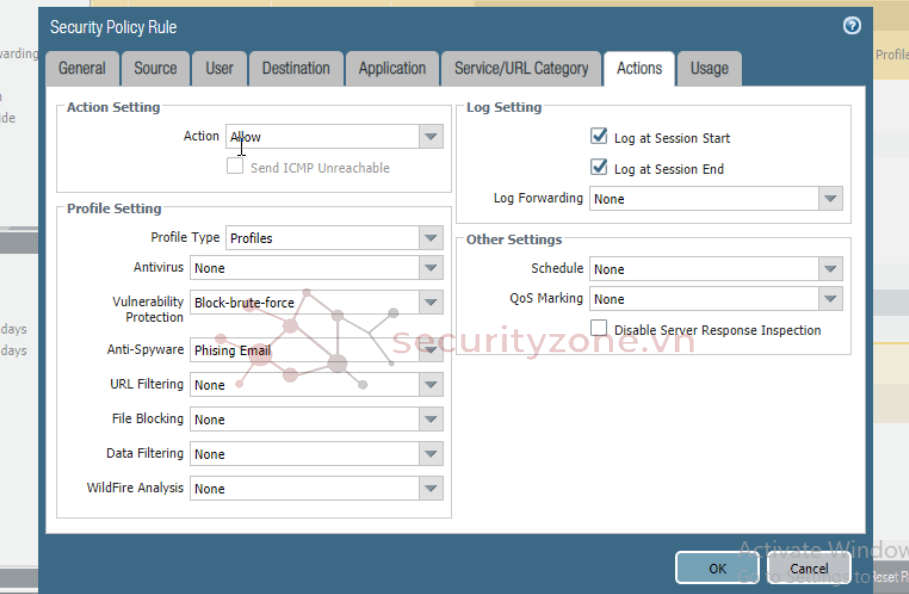Uncheck Log at Session End

coord(599,167)
